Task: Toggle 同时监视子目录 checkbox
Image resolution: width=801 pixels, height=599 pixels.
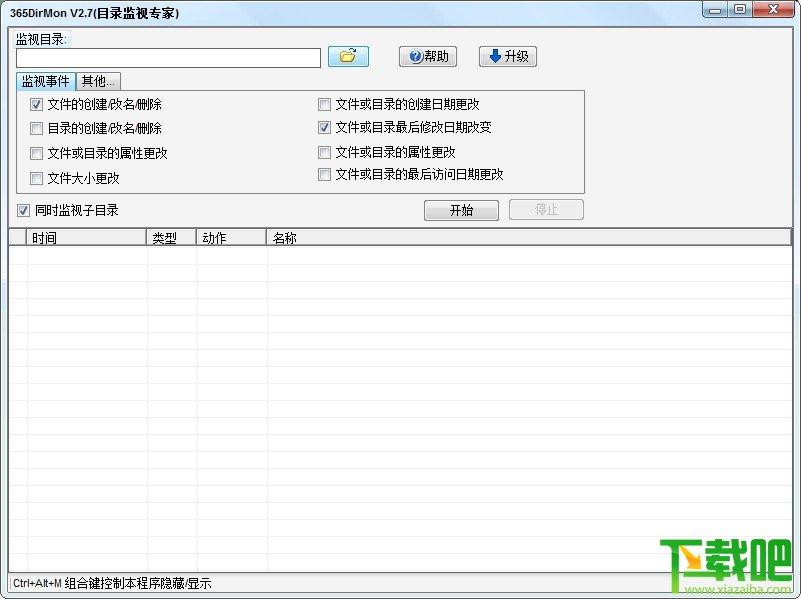Action: point(24,211)
